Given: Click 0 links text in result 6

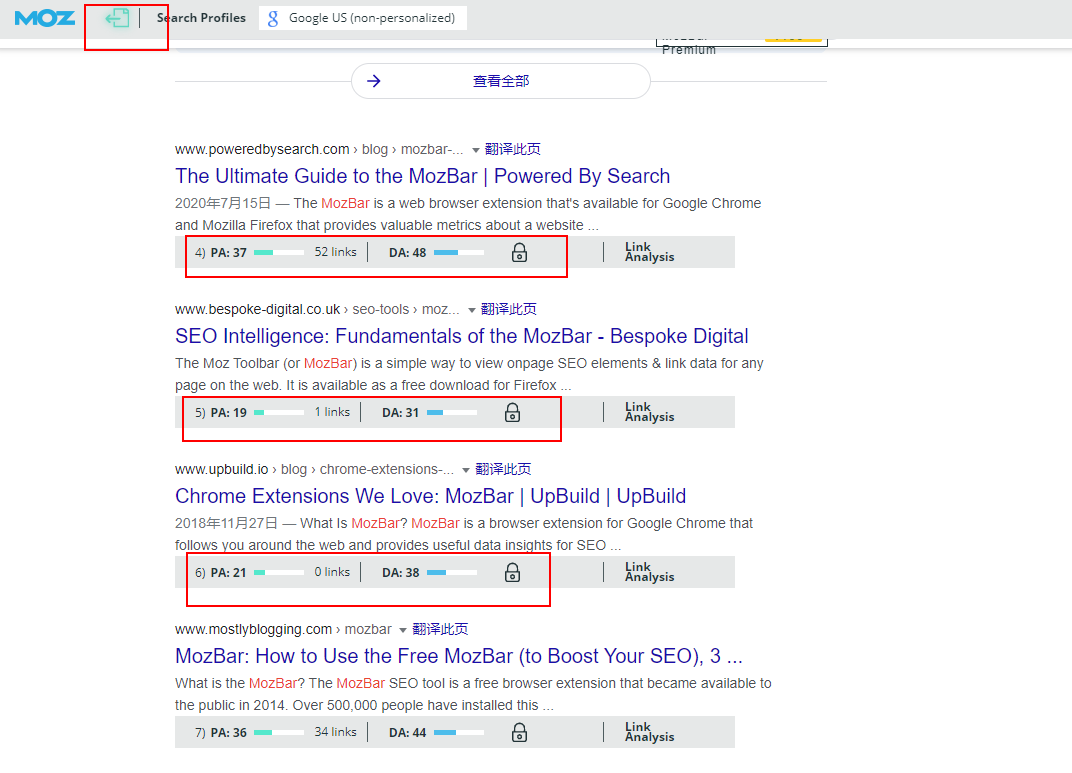Looking at the screenshot, I should point(332,572).
